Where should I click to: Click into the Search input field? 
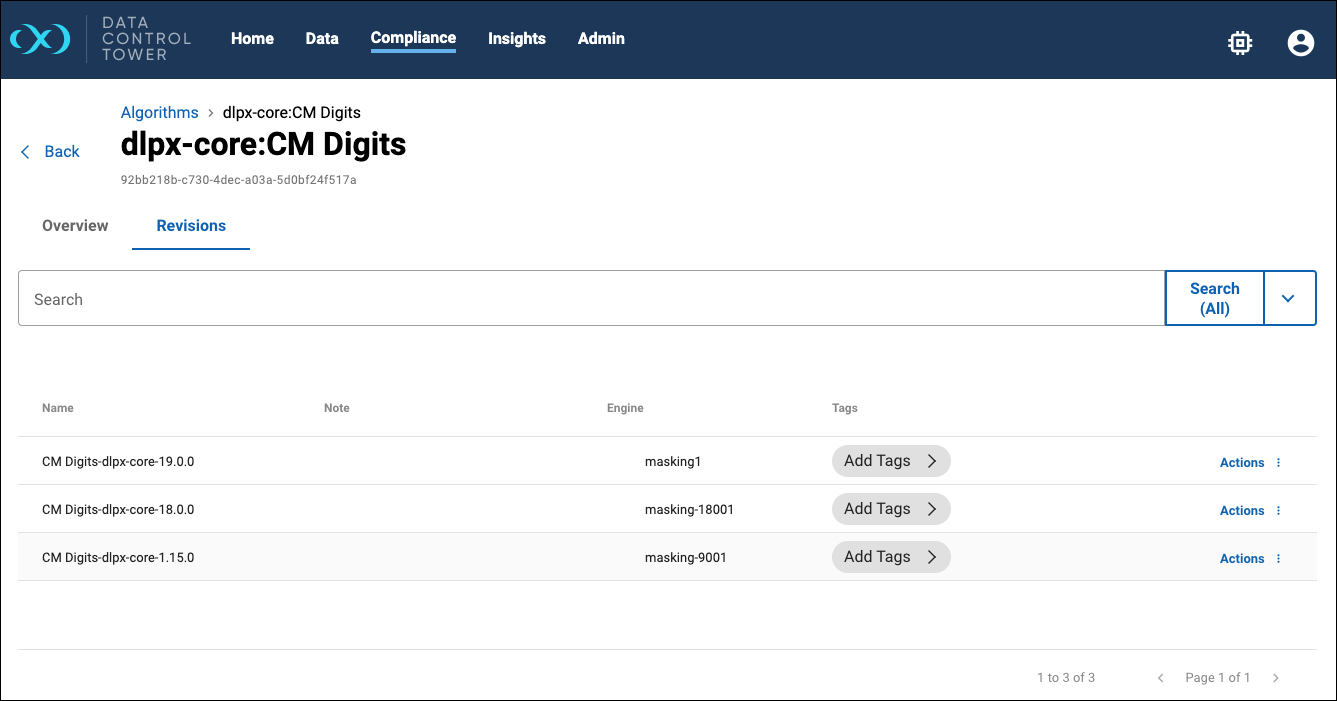[590, 299]
